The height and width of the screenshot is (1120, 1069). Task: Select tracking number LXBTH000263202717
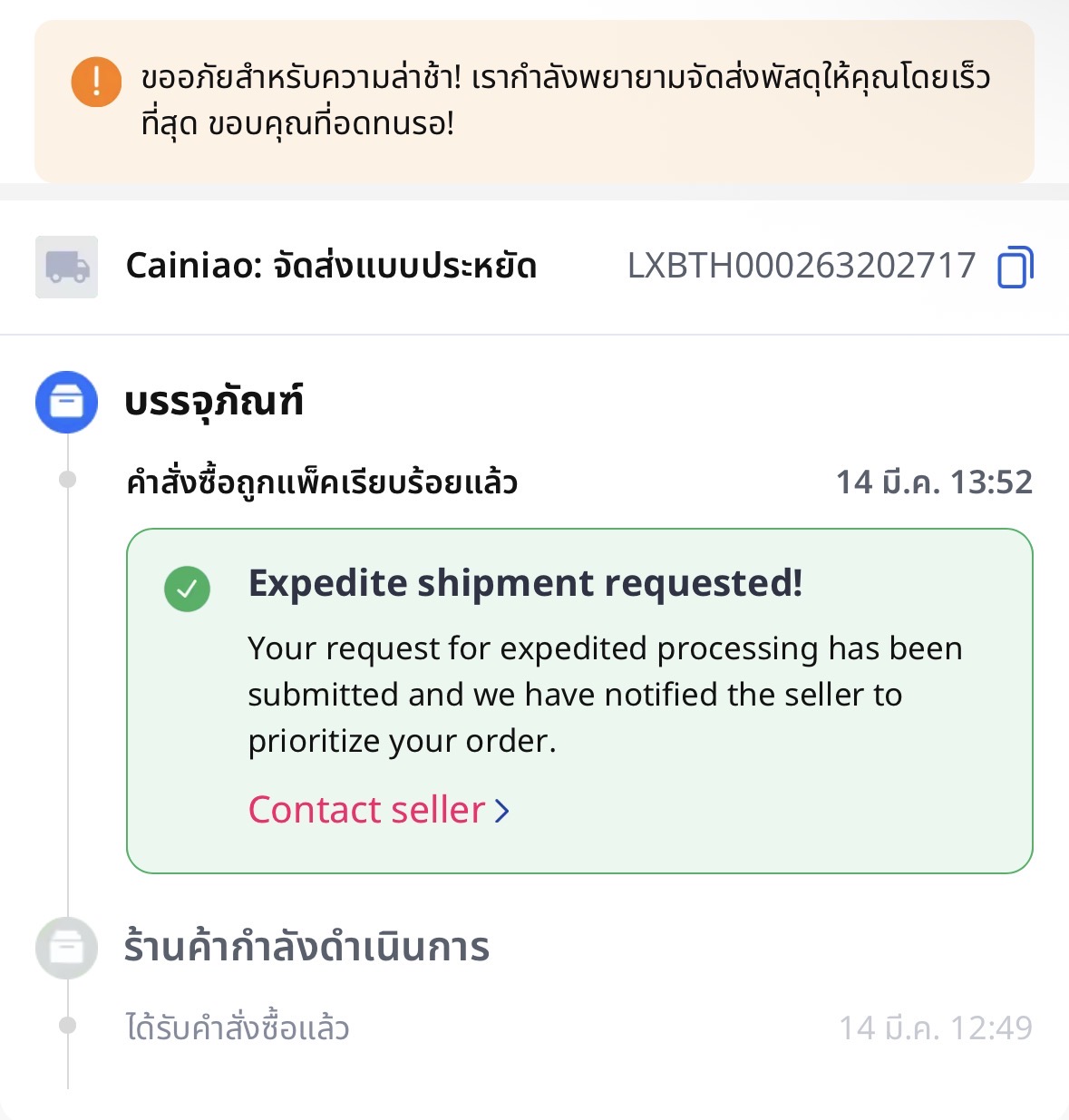802,266
